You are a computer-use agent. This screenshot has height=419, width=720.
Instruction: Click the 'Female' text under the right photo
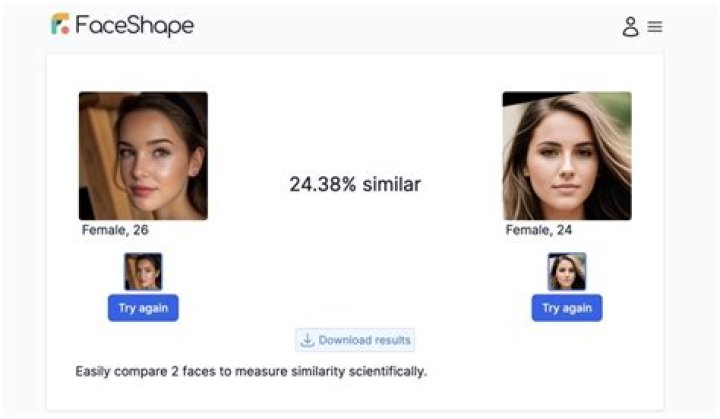pos(527,230)
